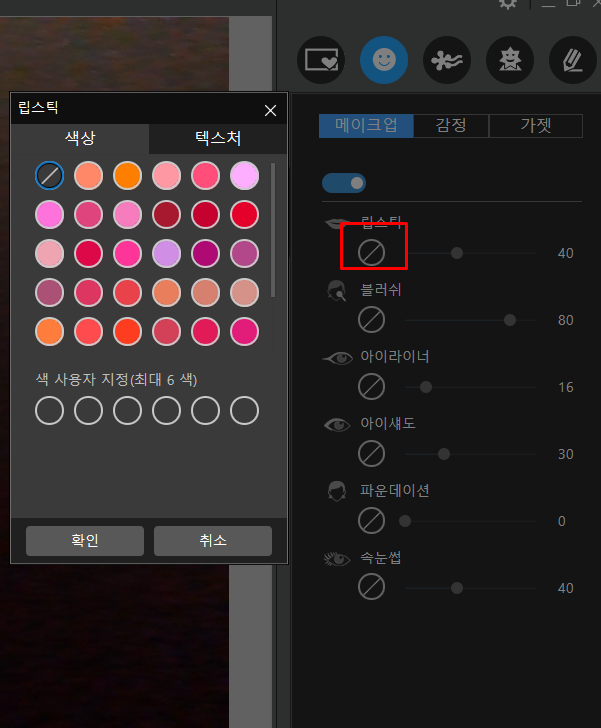
Task: Switch to the 감정 tab
Action: point(451,125)
